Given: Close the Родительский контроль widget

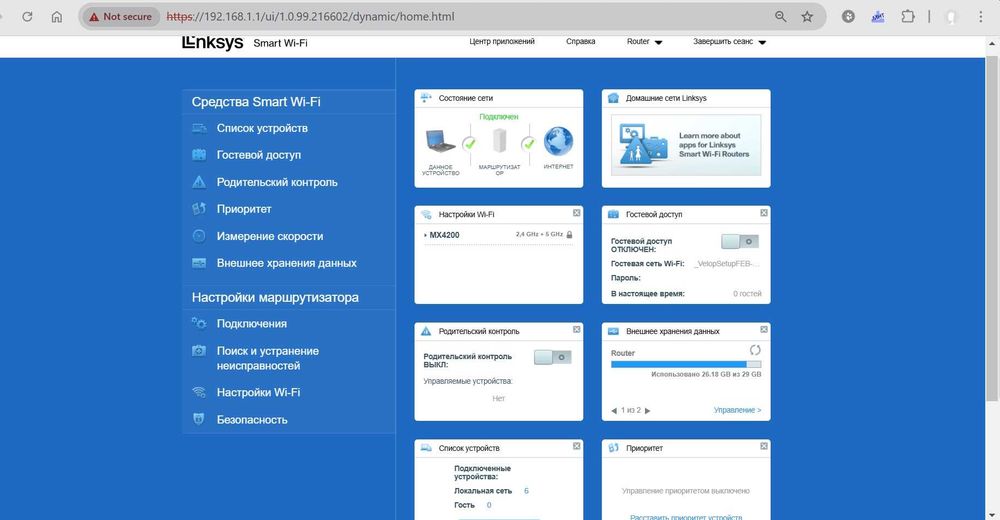Looking at the screenshot, I should click(x=577, y=330).
